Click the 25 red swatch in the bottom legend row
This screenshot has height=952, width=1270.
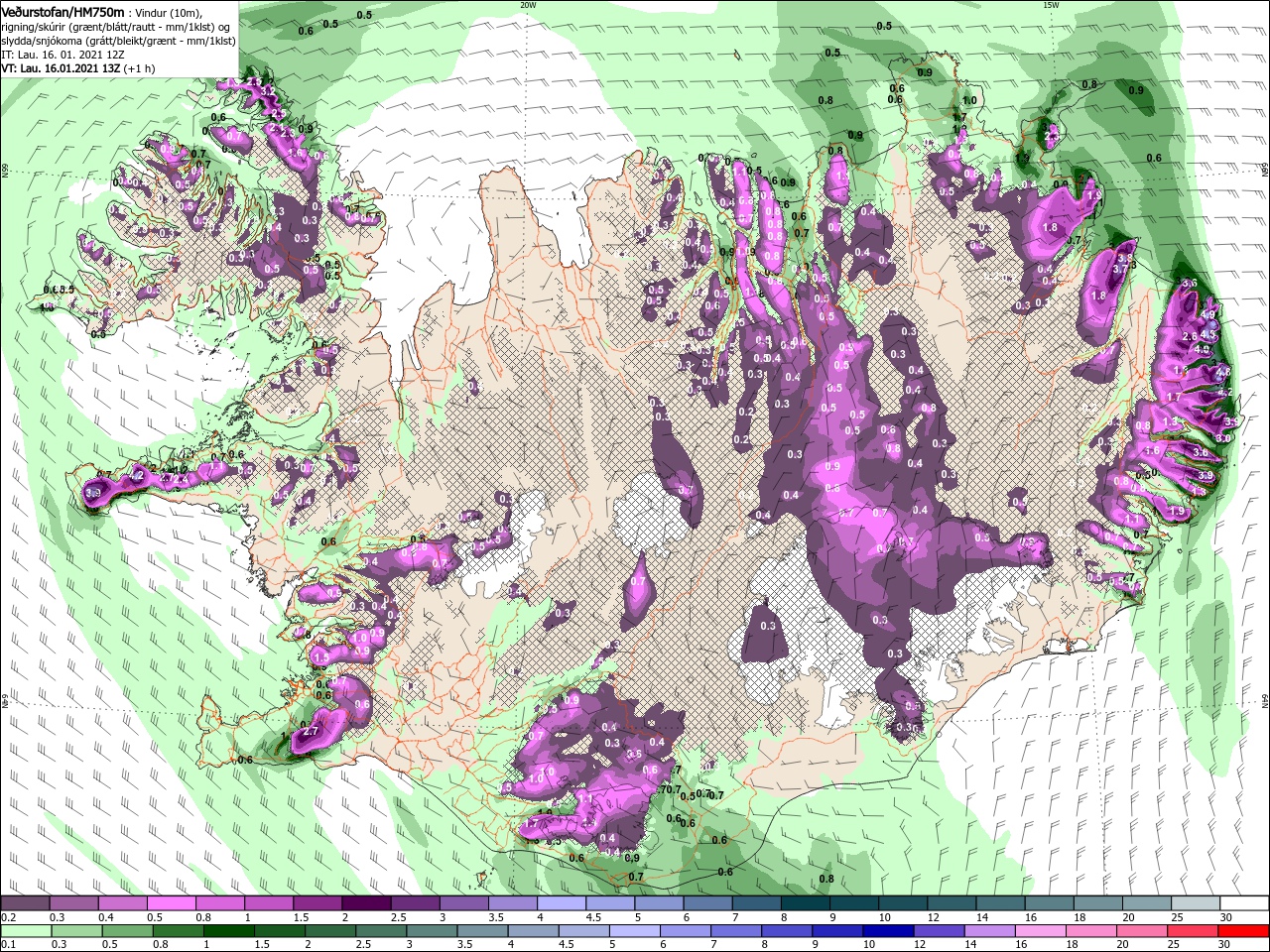click(x=1192, y=931)
